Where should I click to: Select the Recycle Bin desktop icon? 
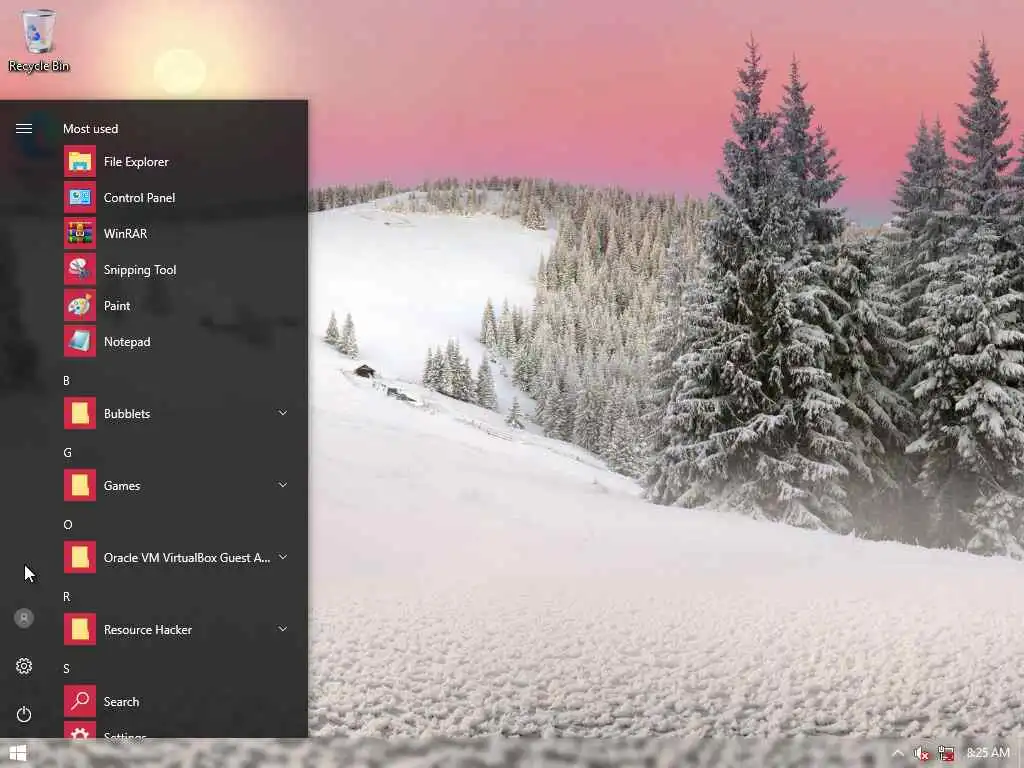[39, 40]
